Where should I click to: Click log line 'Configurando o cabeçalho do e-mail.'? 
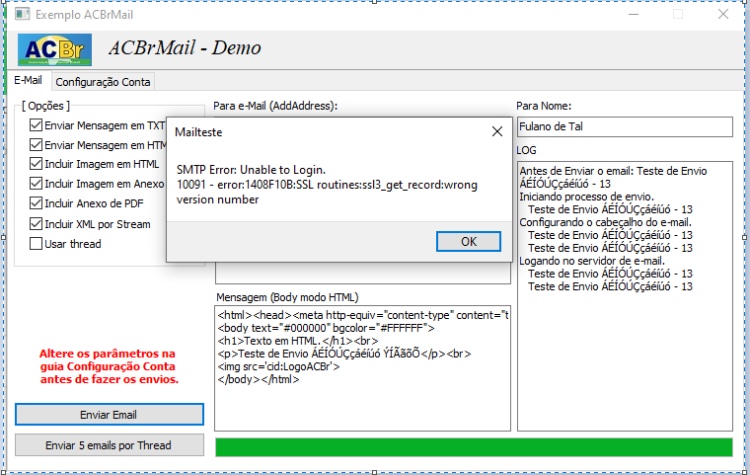point(606,222)
